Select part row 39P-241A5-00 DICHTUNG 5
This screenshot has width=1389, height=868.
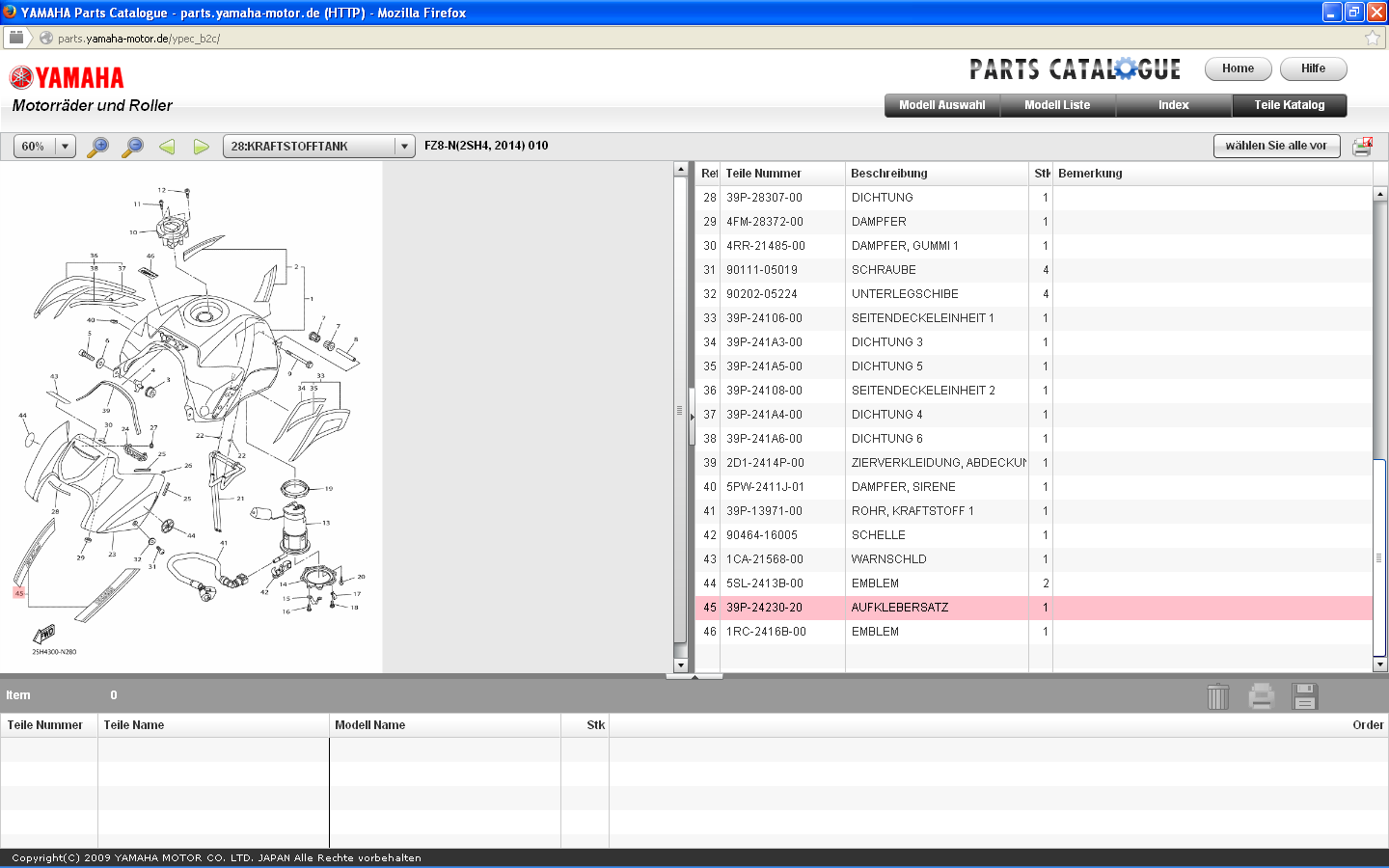[1033, 366]
